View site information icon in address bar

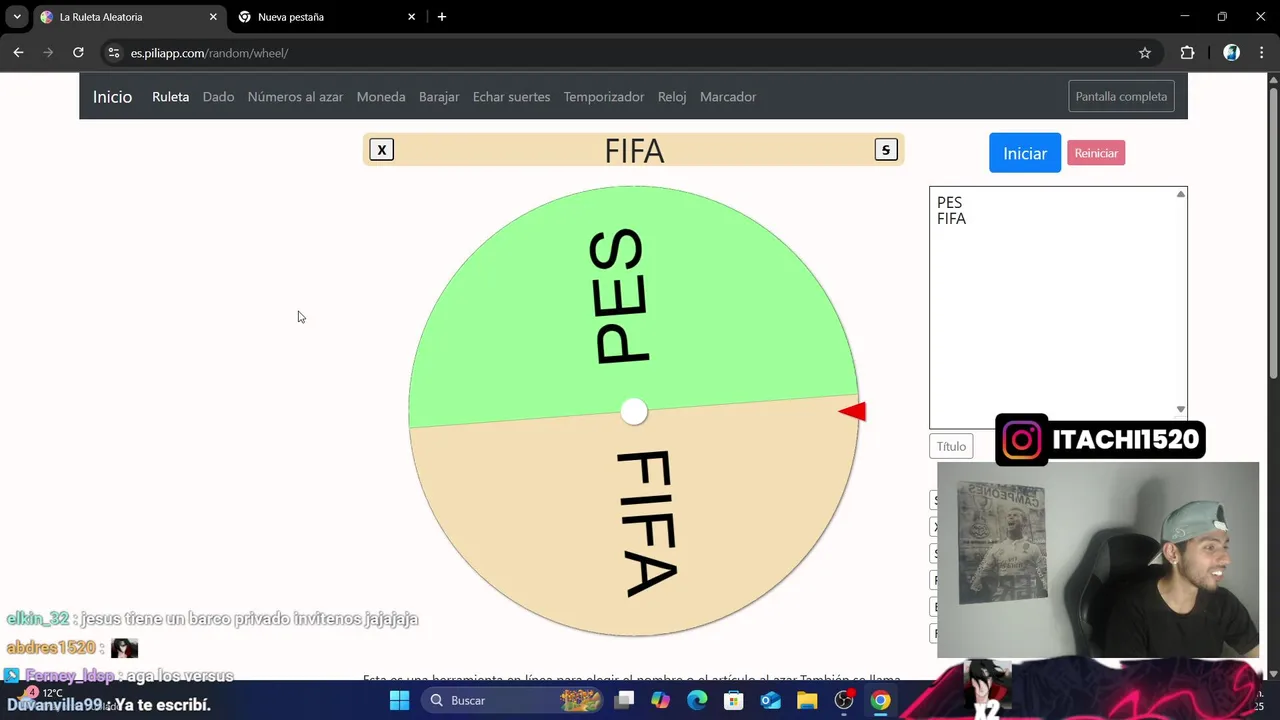tap(114, 53)
